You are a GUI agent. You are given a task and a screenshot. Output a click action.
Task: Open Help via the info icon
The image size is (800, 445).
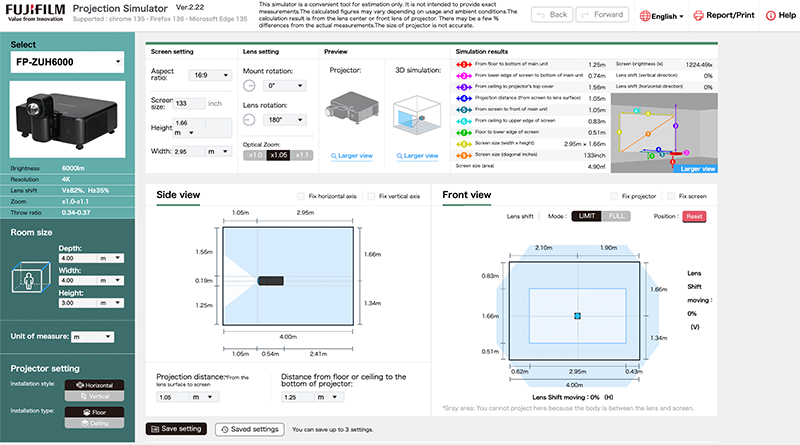point(770,16)
